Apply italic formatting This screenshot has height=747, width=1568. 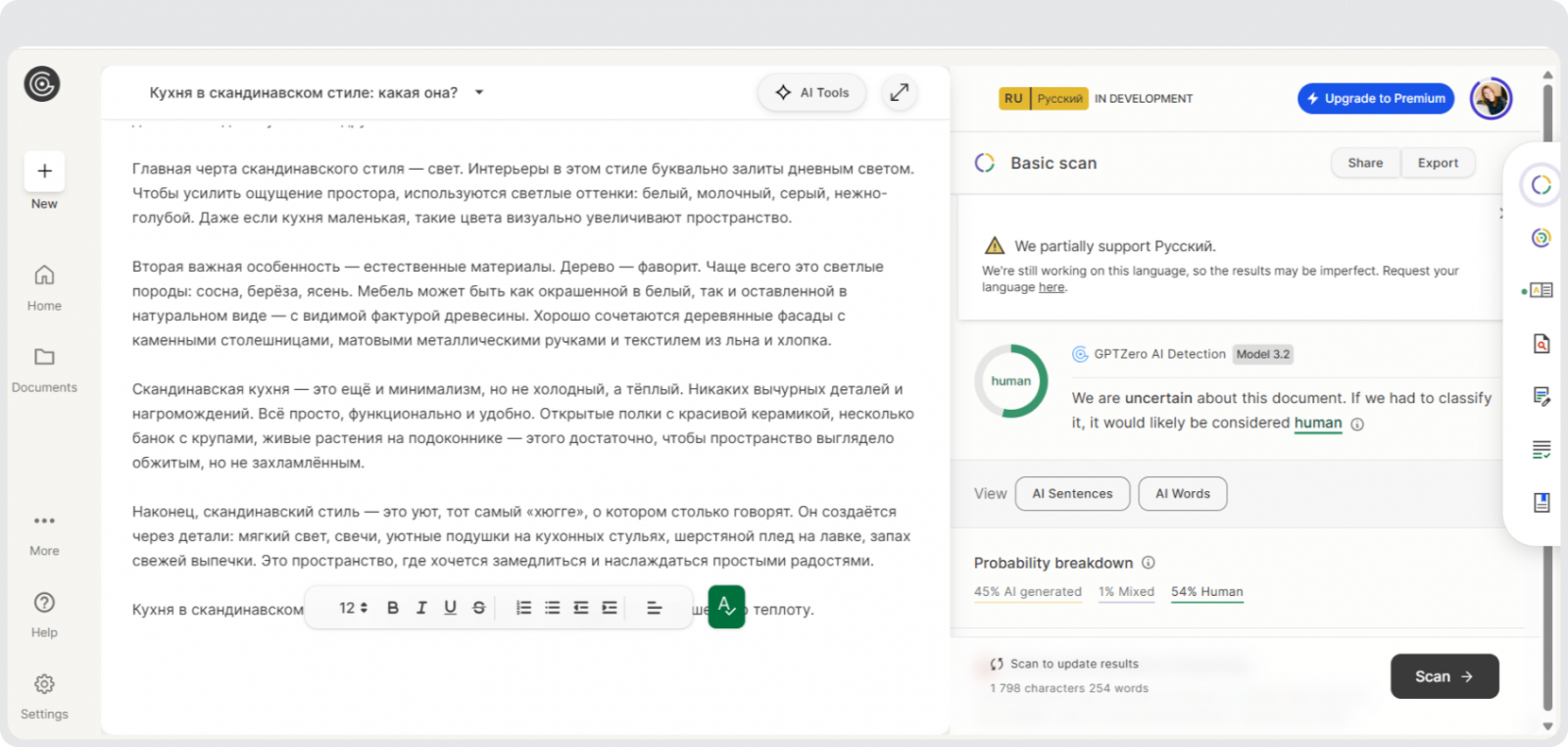(x=421, y=608)
